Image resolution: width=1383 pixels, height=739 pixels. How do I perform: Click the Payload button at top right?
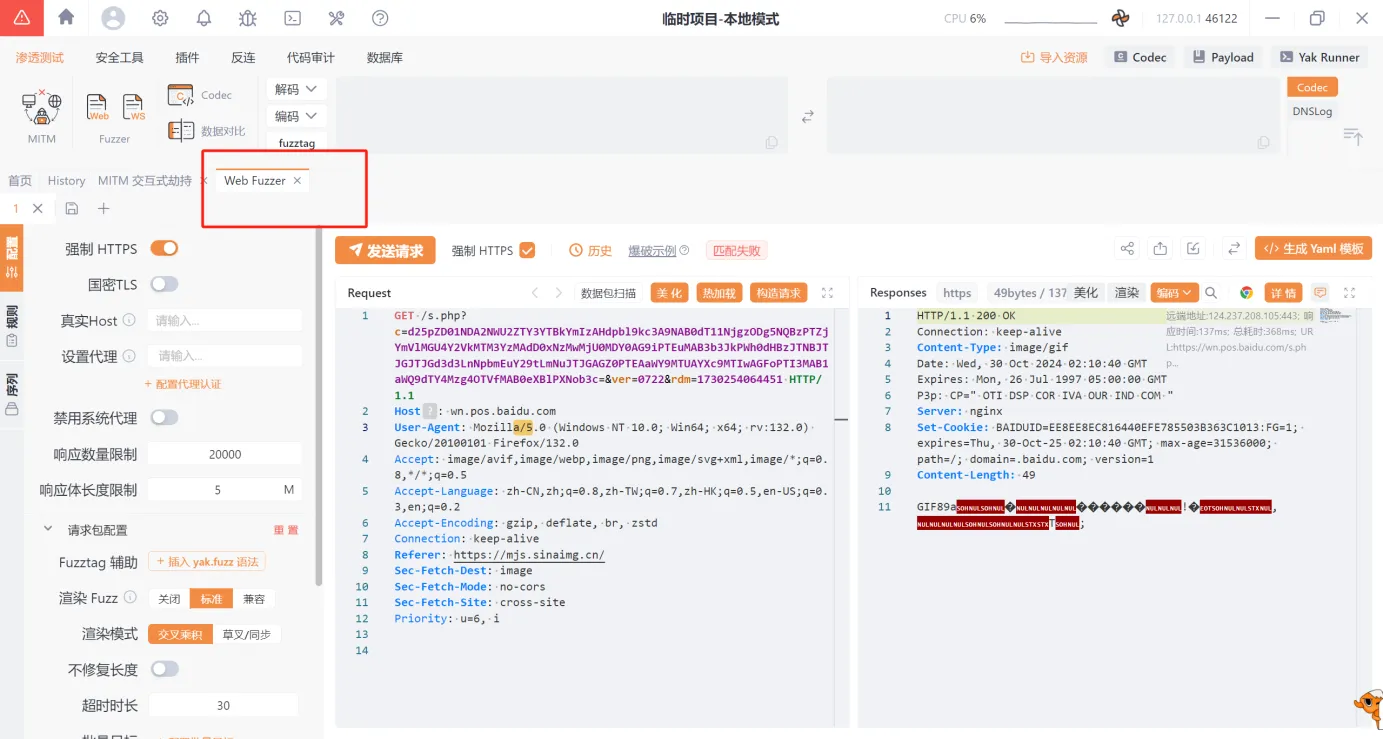[x=1222, y=57]
